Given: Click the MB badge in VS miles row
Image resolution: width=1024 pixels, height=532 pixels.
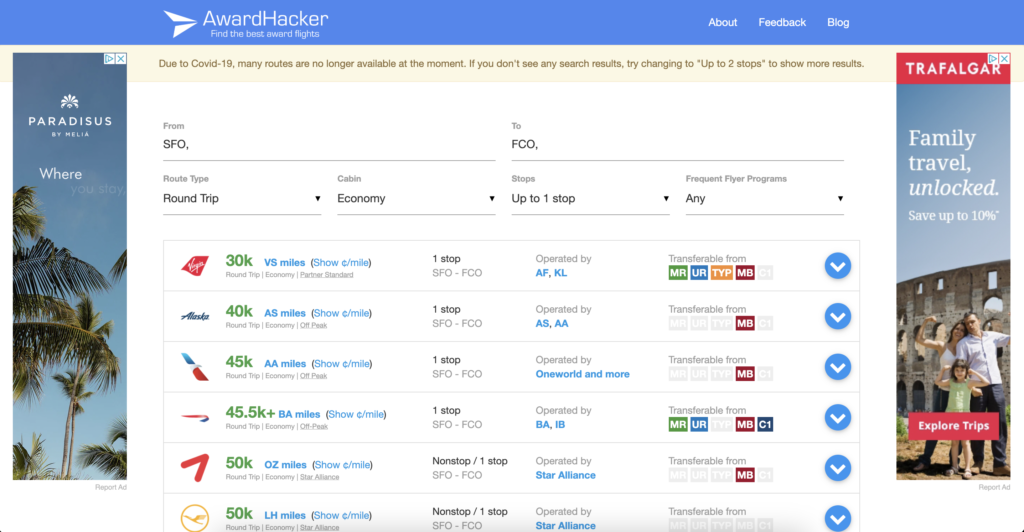Looking at the screenshot, I should 744,273.
